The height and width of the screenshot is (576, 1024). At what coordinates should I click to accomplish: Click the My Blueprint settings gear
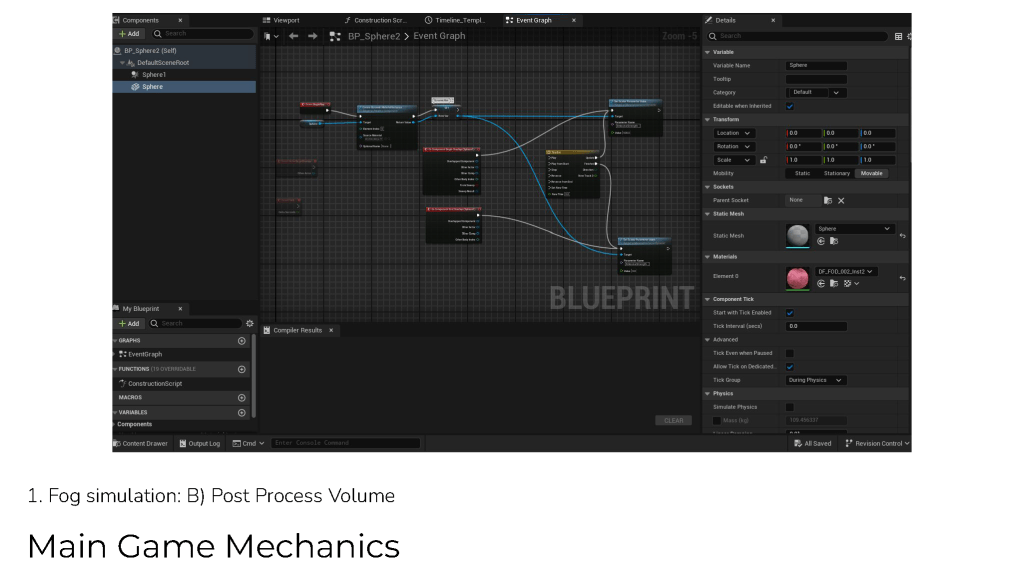coord(249,323)
